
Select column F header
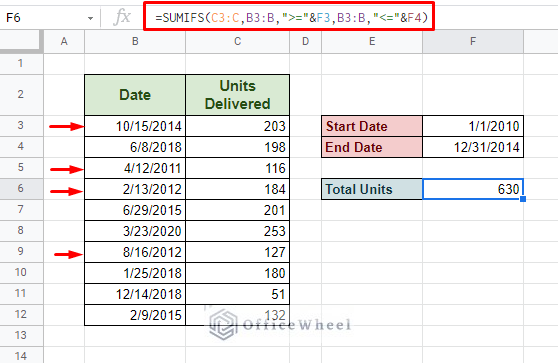click(473, 42)
